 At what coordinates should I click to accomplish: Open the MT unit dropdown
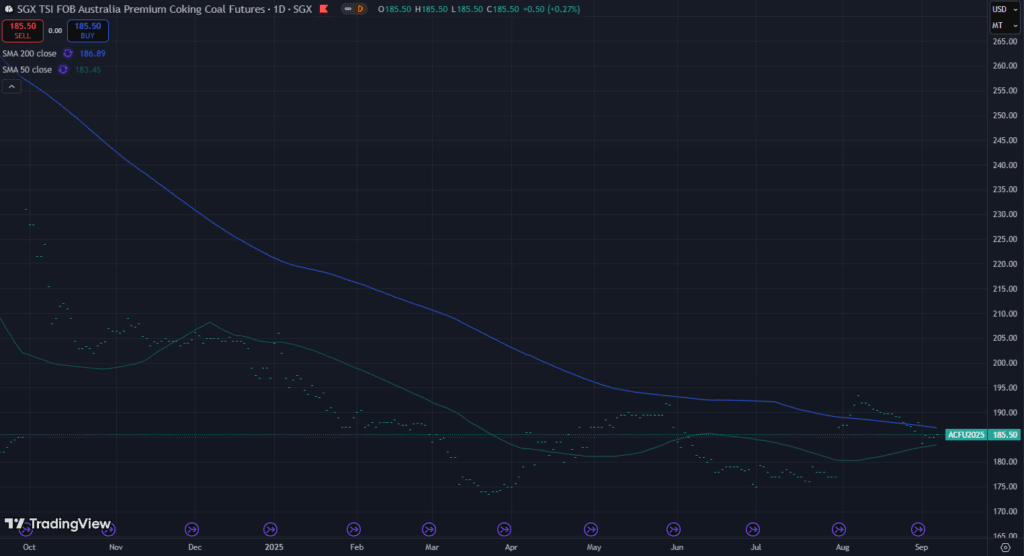tap(998, 24)
